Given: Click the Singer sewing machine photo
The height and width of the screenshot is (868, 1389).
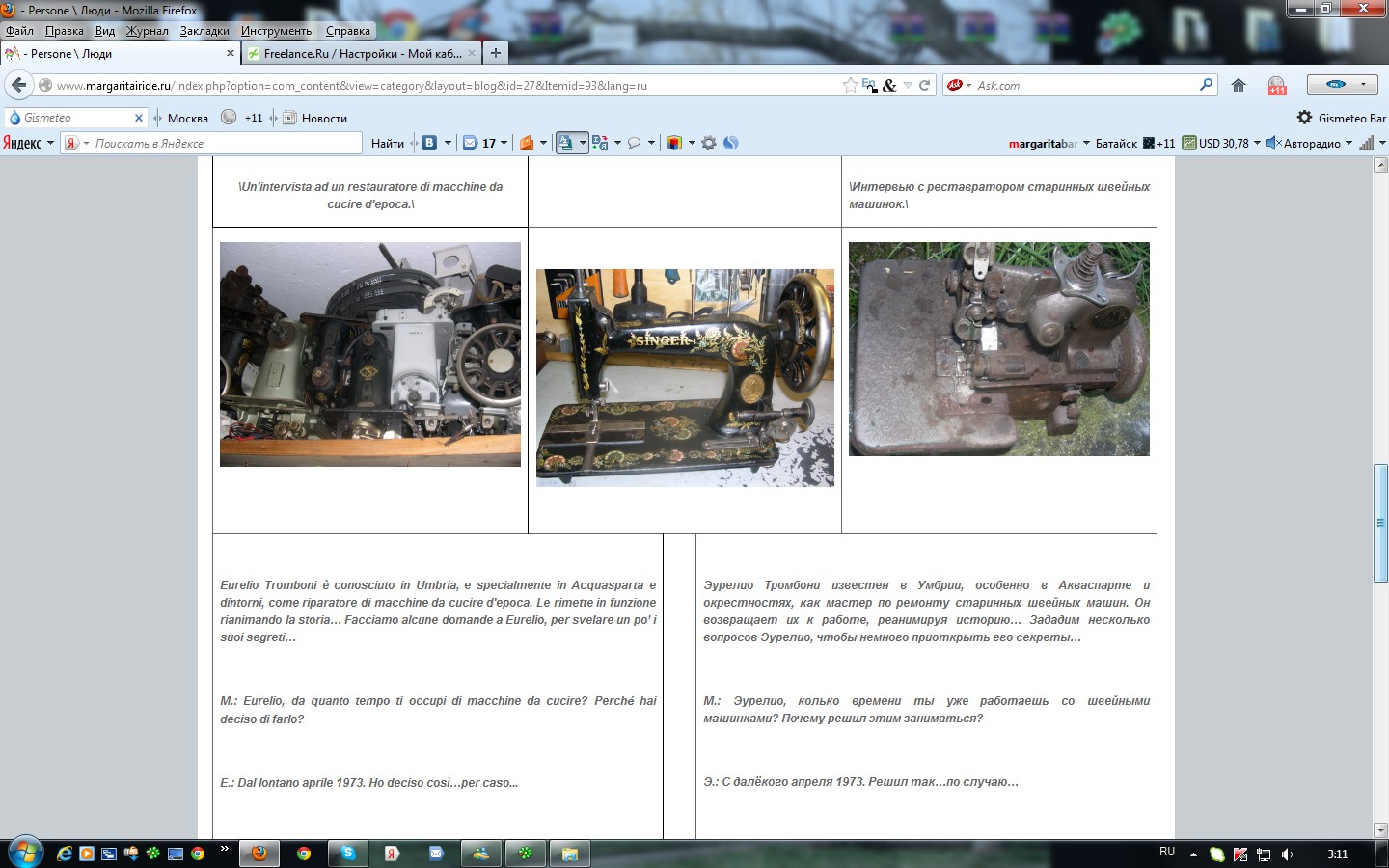Looking at the screenshot, I should 685,377.
